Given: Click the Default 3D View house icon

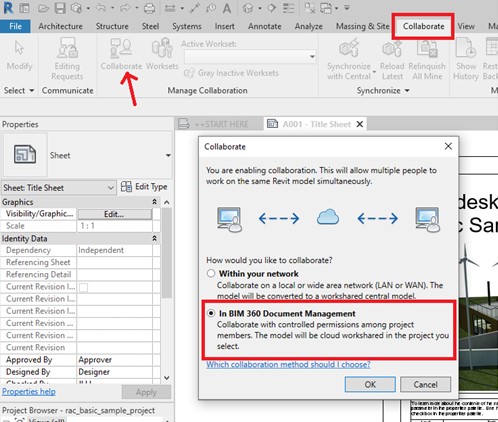Looking at the screenshot, I should pos(248,8).
